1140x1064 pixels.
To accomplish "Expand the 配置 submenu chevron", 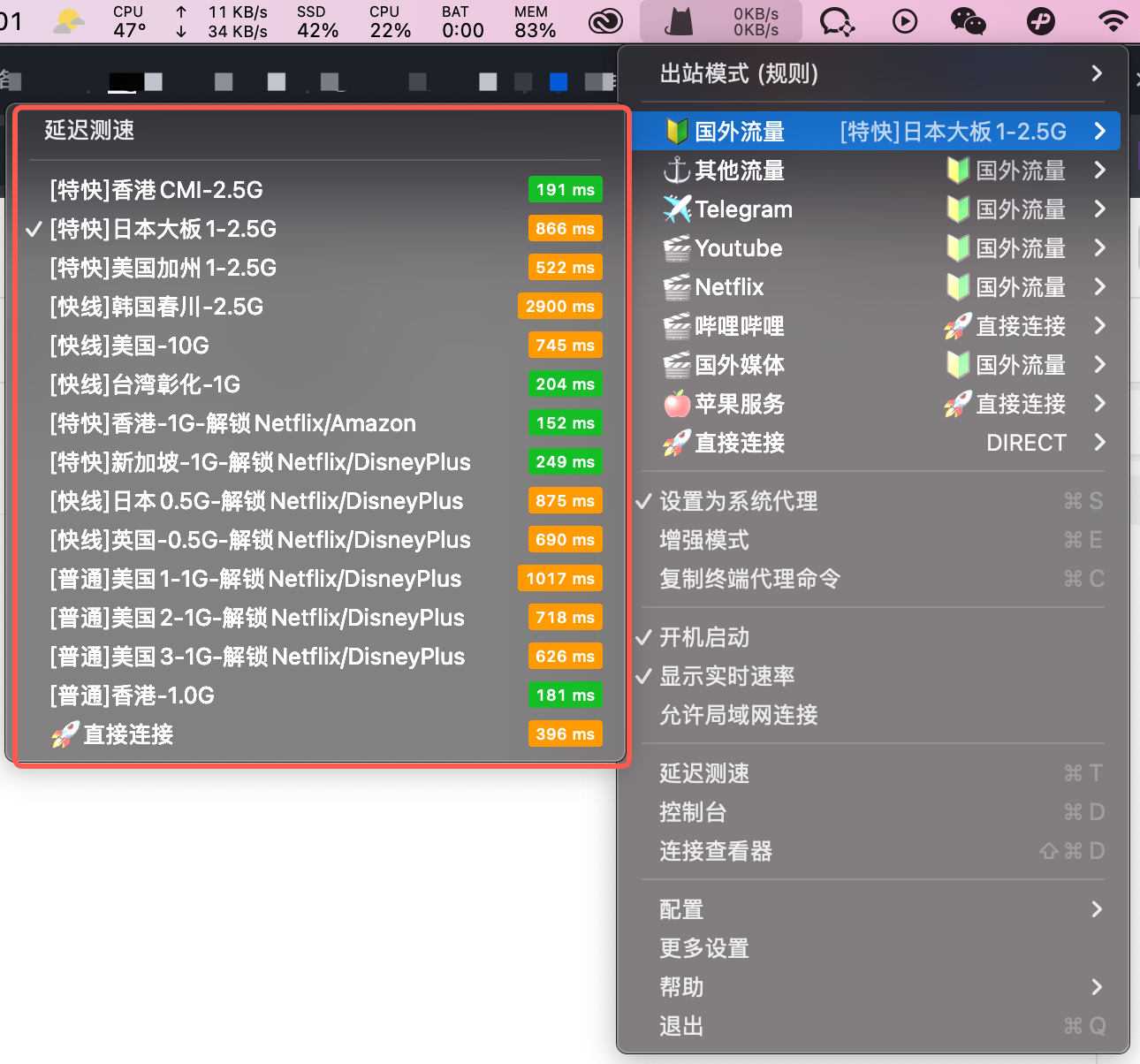I will click(1097, 909).
